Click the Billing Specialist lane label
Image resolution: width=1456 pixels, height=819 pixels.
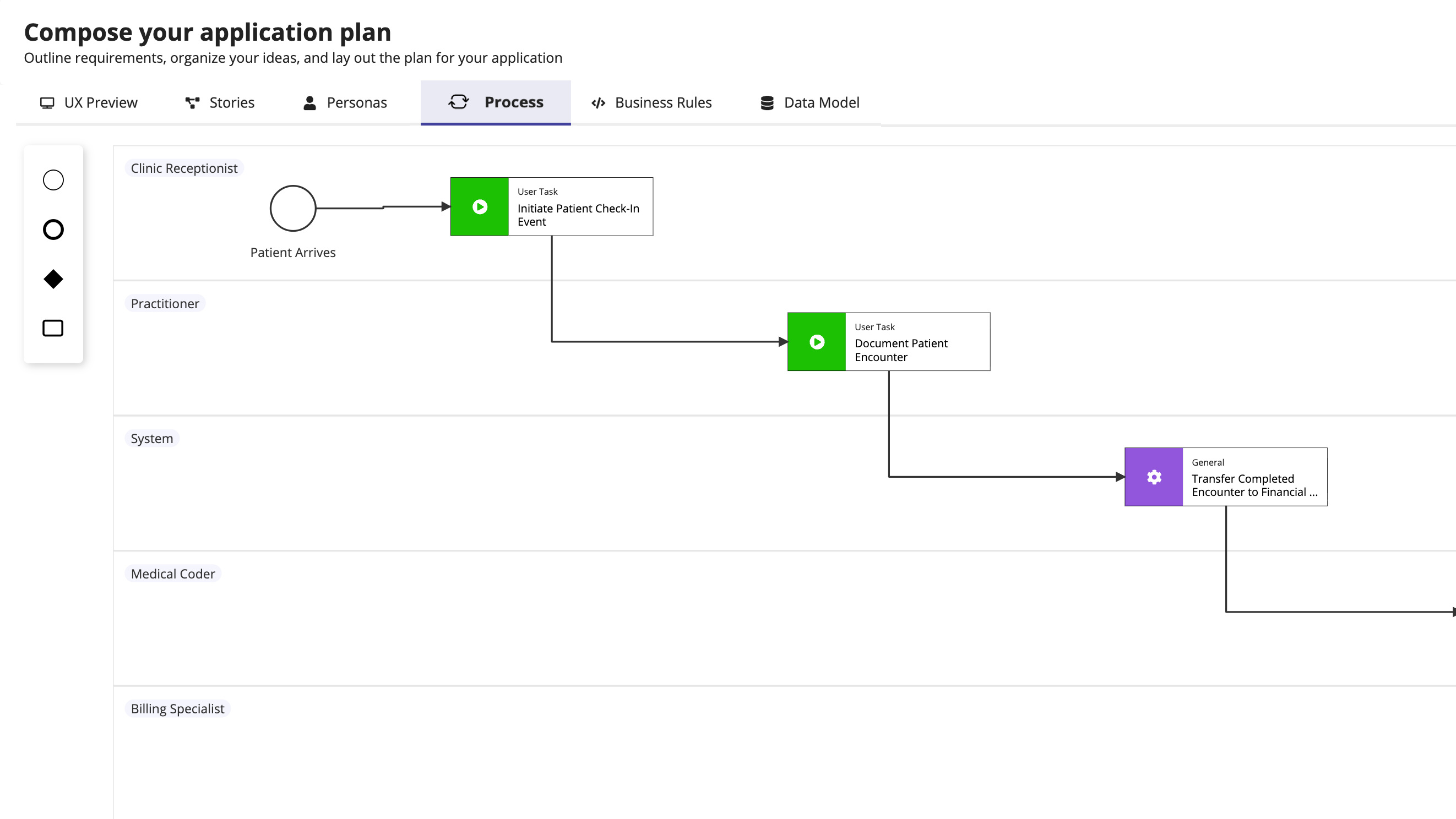point(177,709)
